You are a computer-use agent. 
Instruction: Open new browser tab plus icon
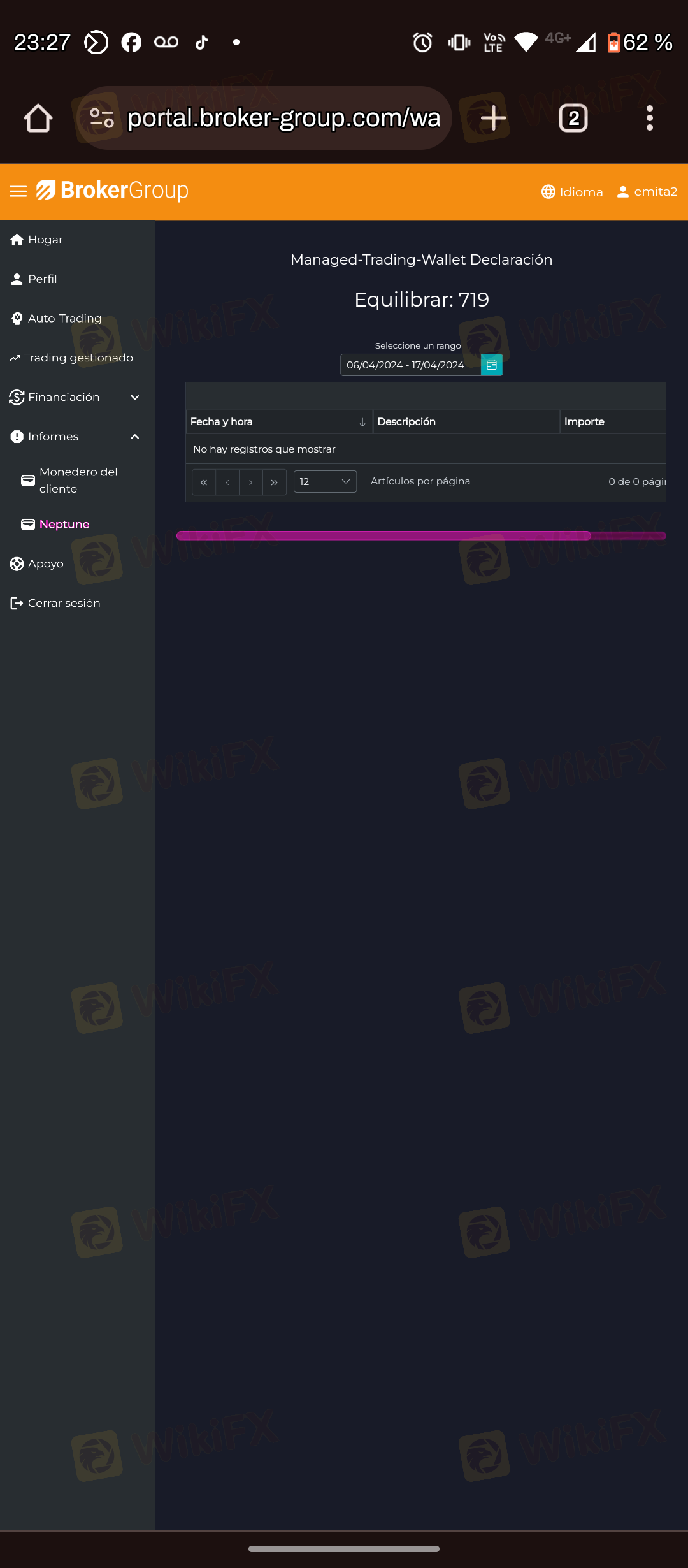[x=493, y=119]
